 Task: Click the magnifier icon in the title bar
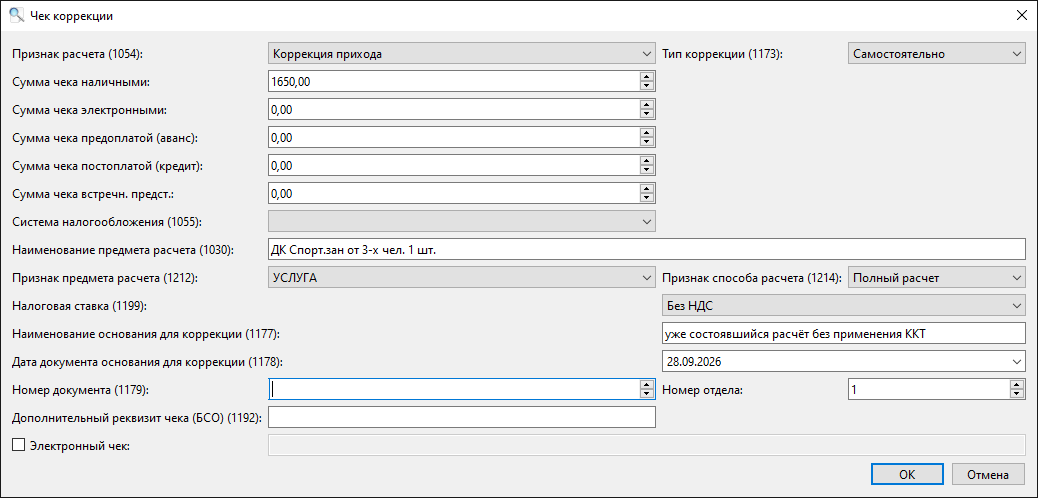(17, 15)
